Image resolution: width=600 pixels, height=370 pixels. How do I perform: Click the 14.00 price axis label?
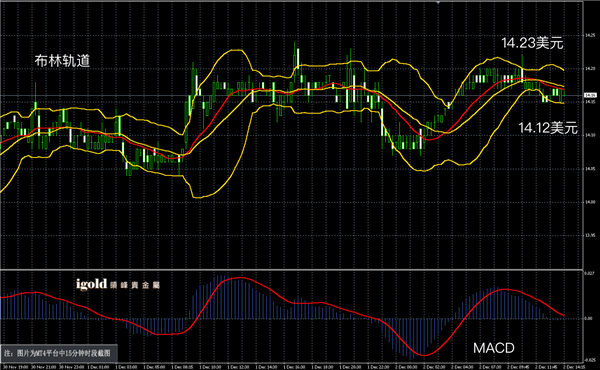(x=590, y=202)
